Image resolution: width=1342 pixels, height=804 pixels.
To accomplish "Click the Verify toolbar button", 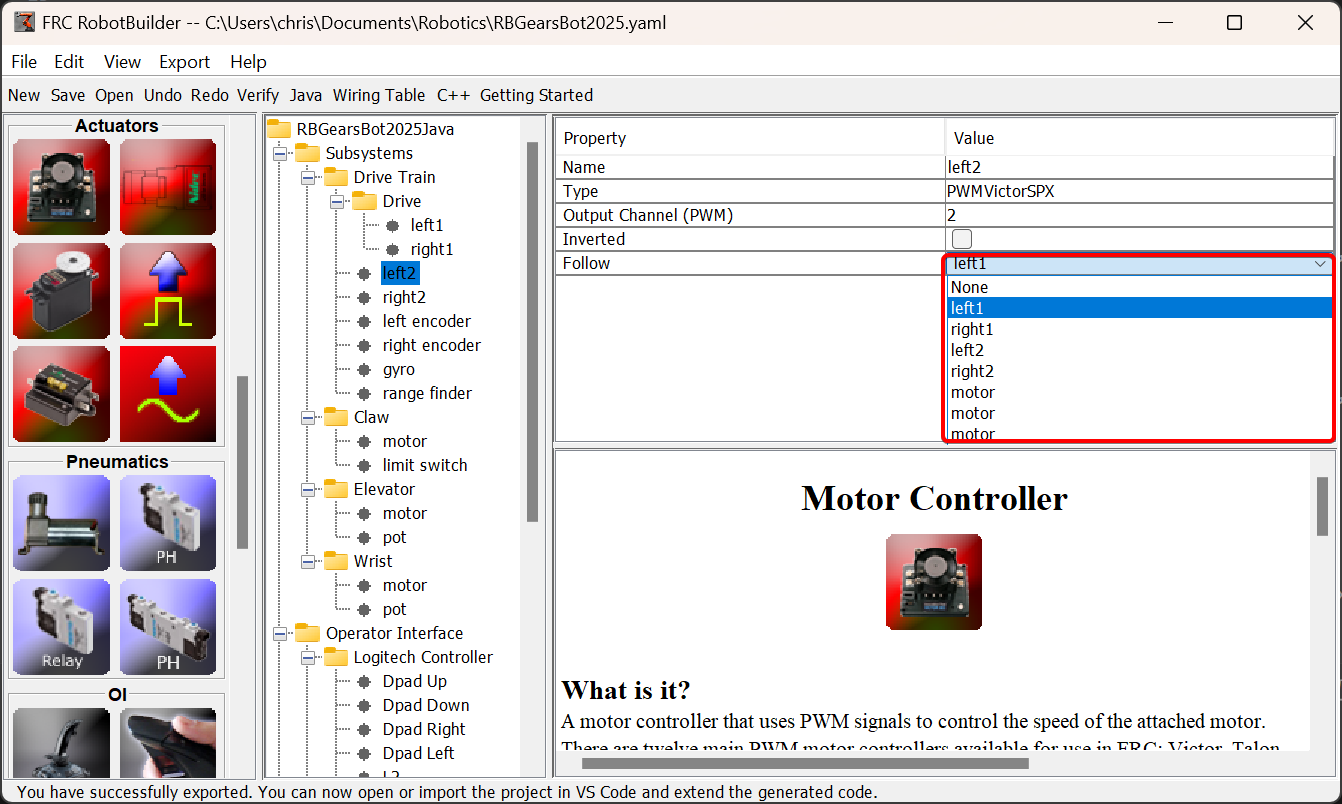I will [258, 95].
